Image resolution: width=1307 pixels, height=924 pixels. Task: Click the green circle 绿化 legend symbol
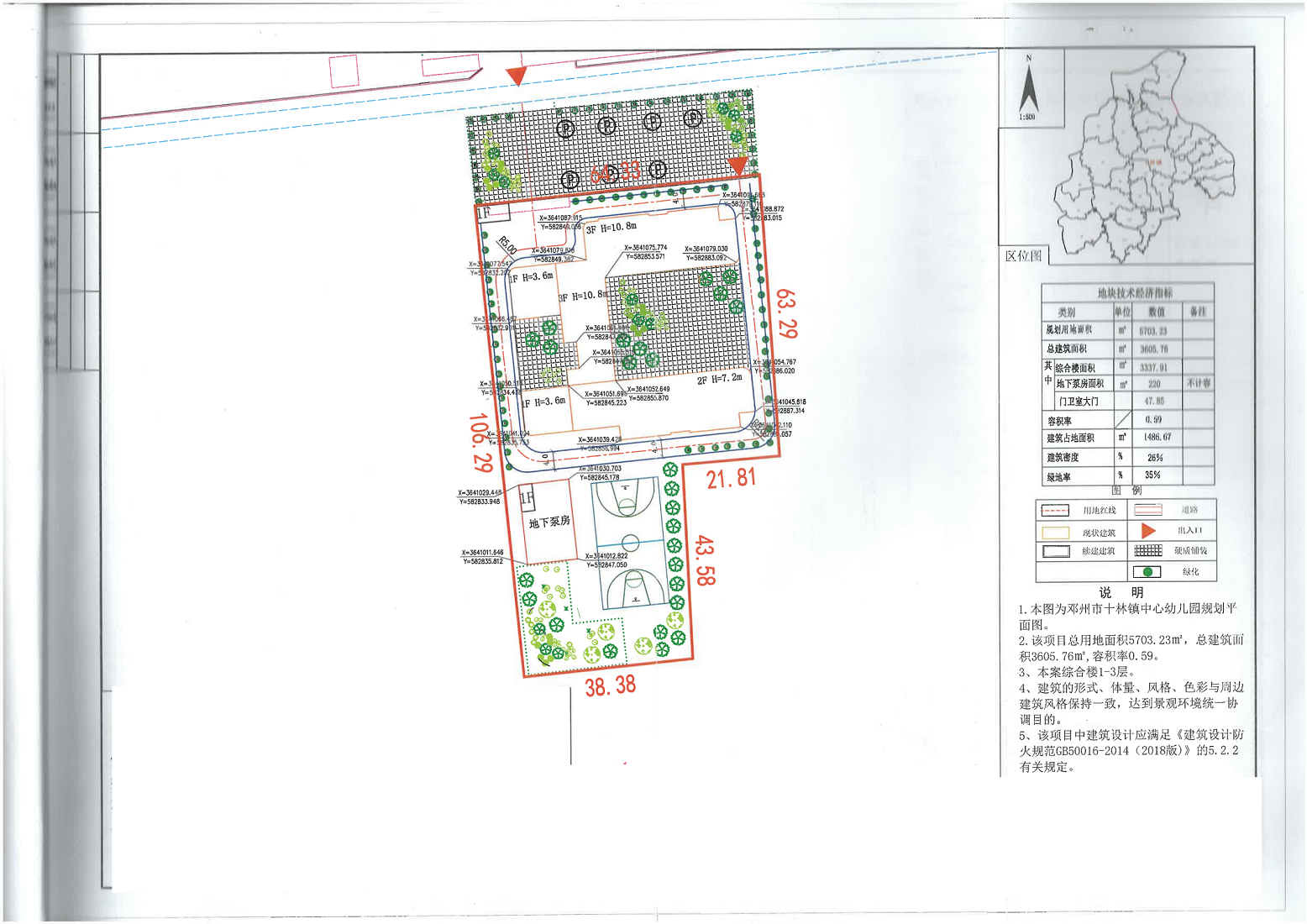(x=1147, y=572)
